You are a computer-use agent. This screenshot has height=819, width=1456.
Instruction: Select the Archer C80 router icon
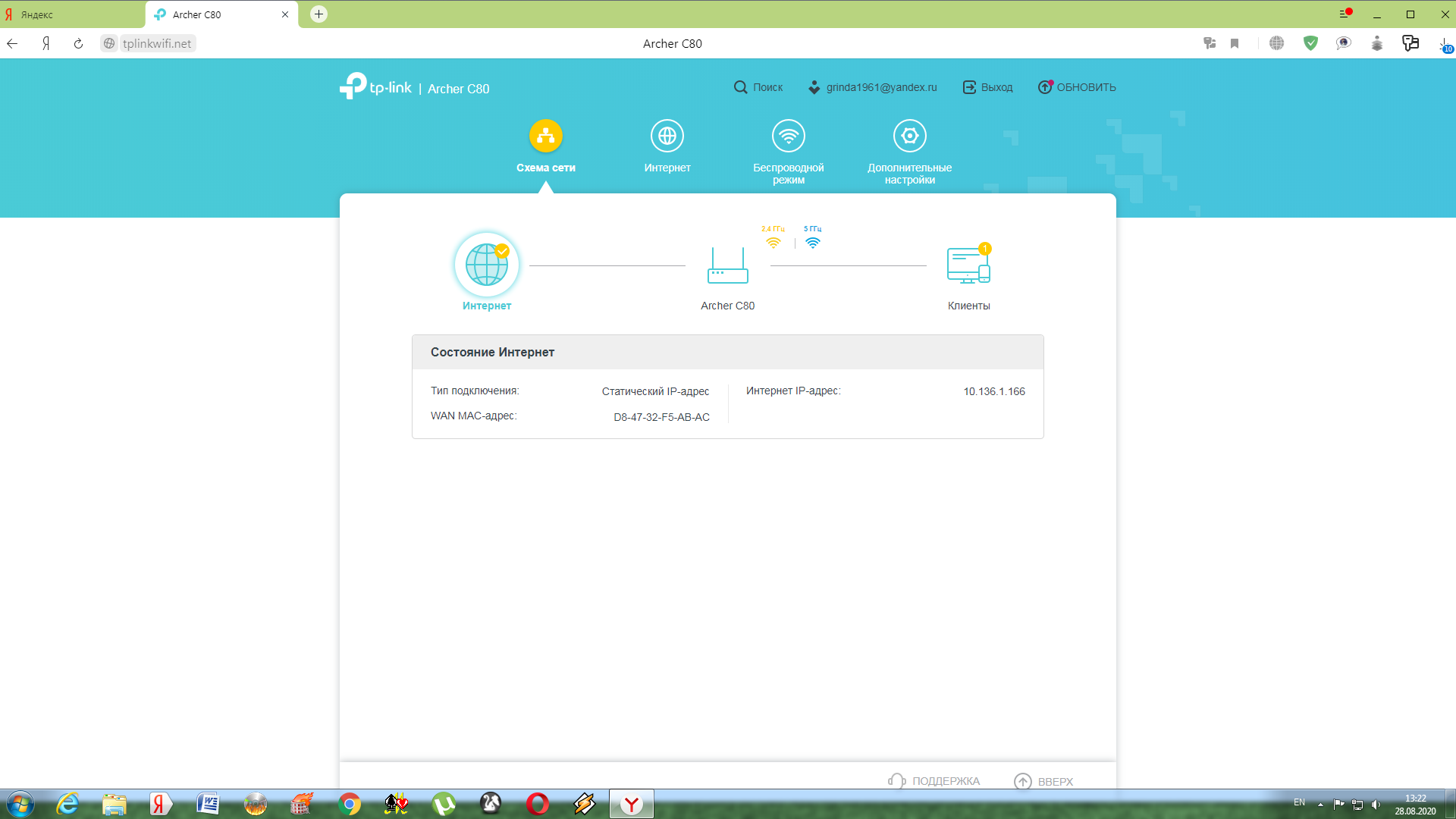(728, 265)
